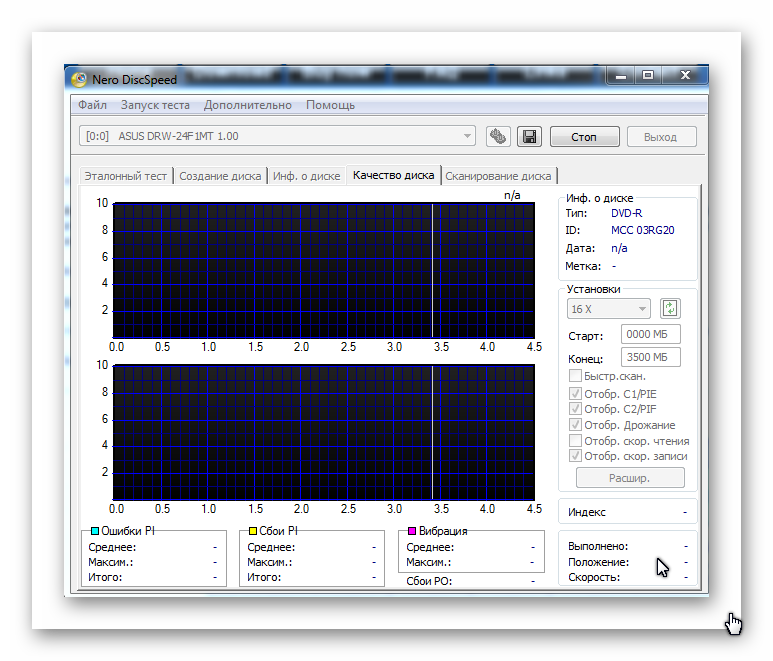Open the Файл menu

point(92,105)
